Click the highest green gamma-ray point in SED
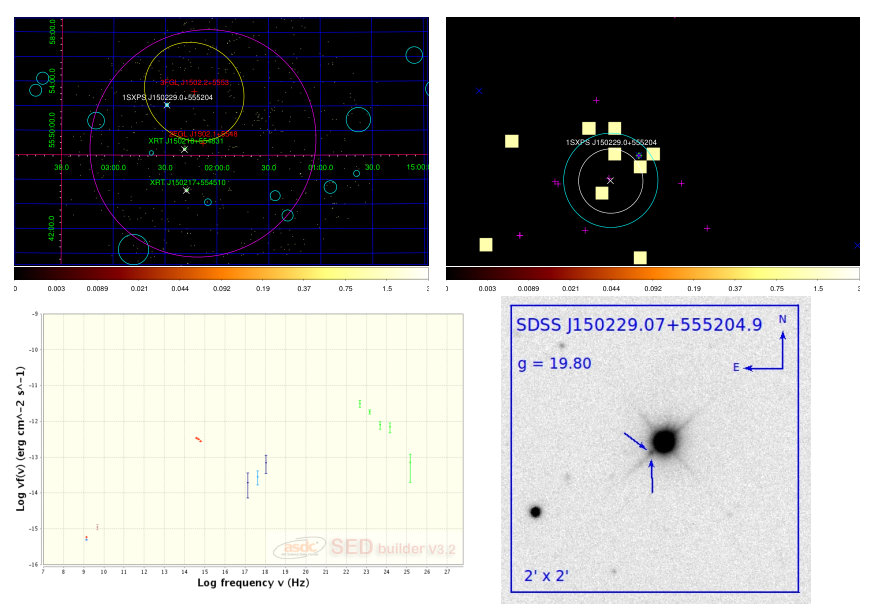The height and width of the screenshot is (616, 875). point(360,403)
